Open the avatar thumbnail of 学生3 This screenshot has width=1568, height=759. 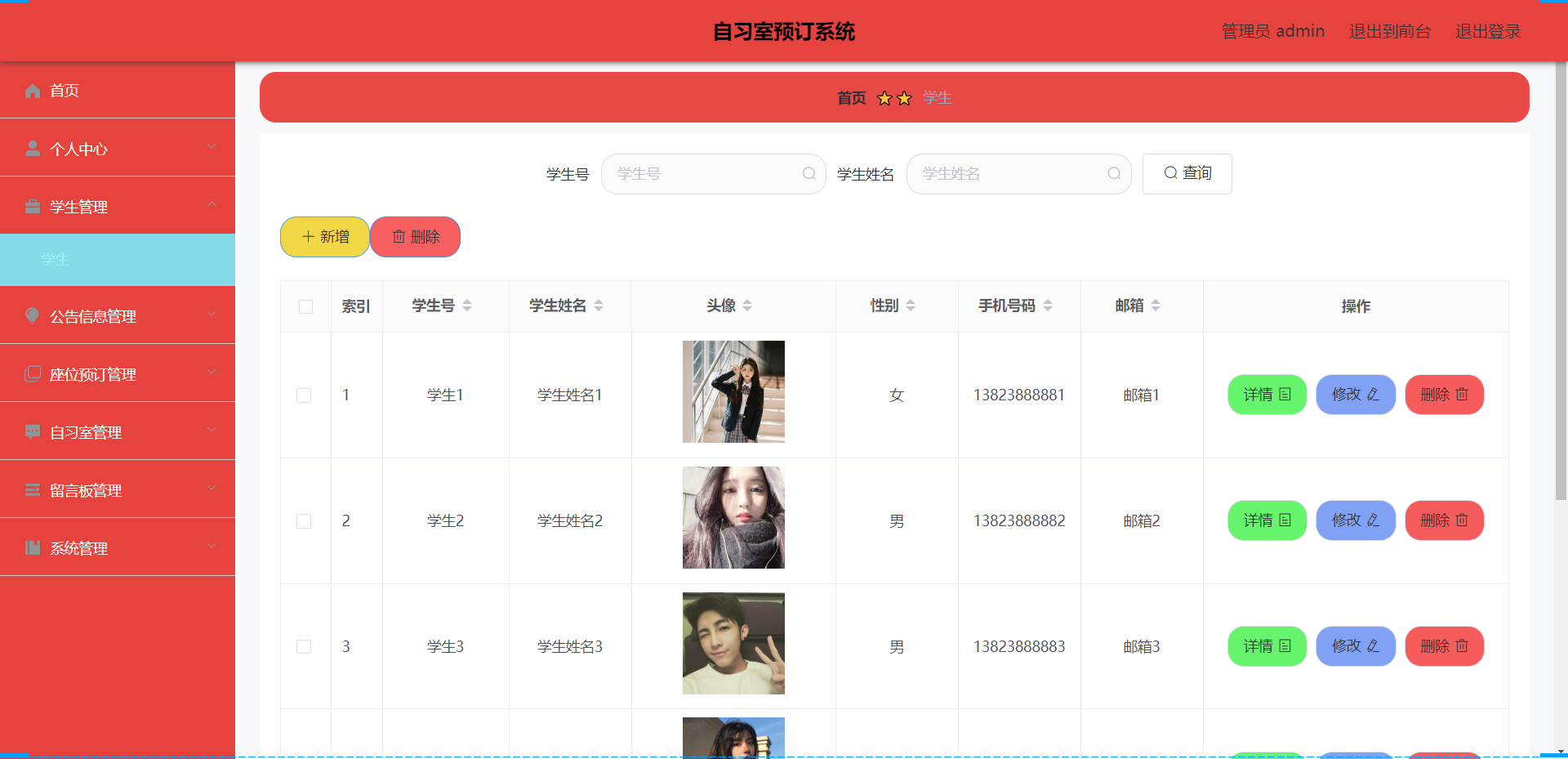pos(733,643)
